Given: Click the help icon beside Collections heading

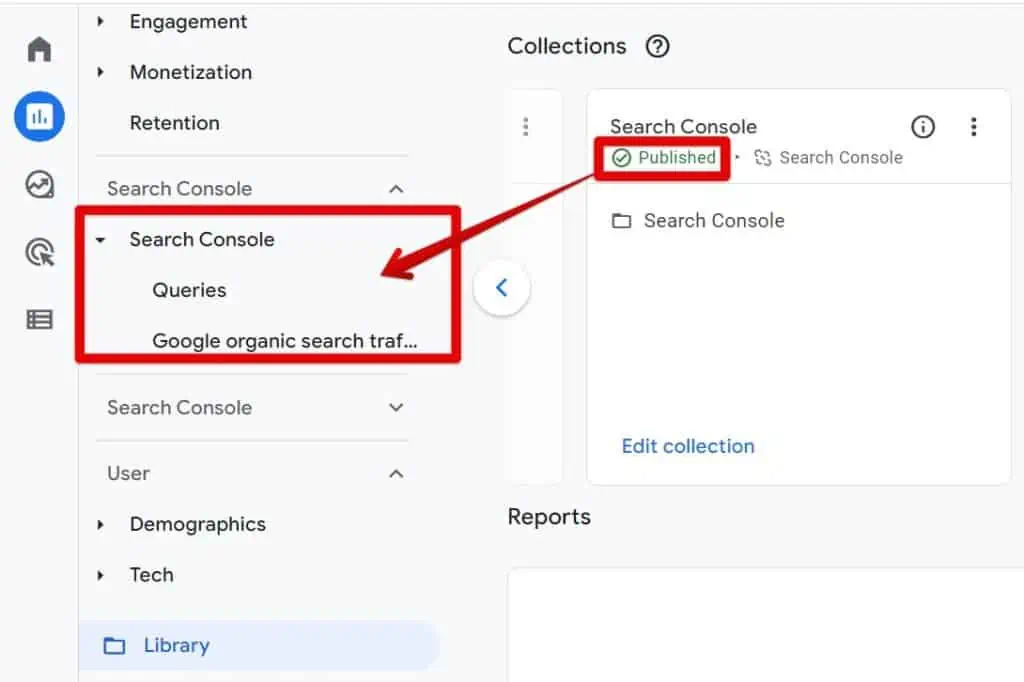Looking at the screenshot, I should click(657, 46).
